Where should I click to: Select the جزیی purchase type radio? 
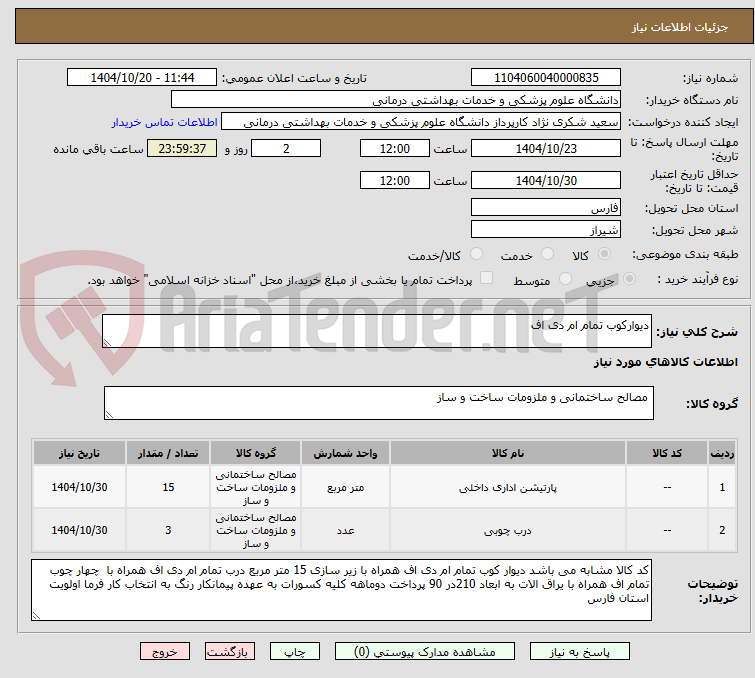[629, 279]
